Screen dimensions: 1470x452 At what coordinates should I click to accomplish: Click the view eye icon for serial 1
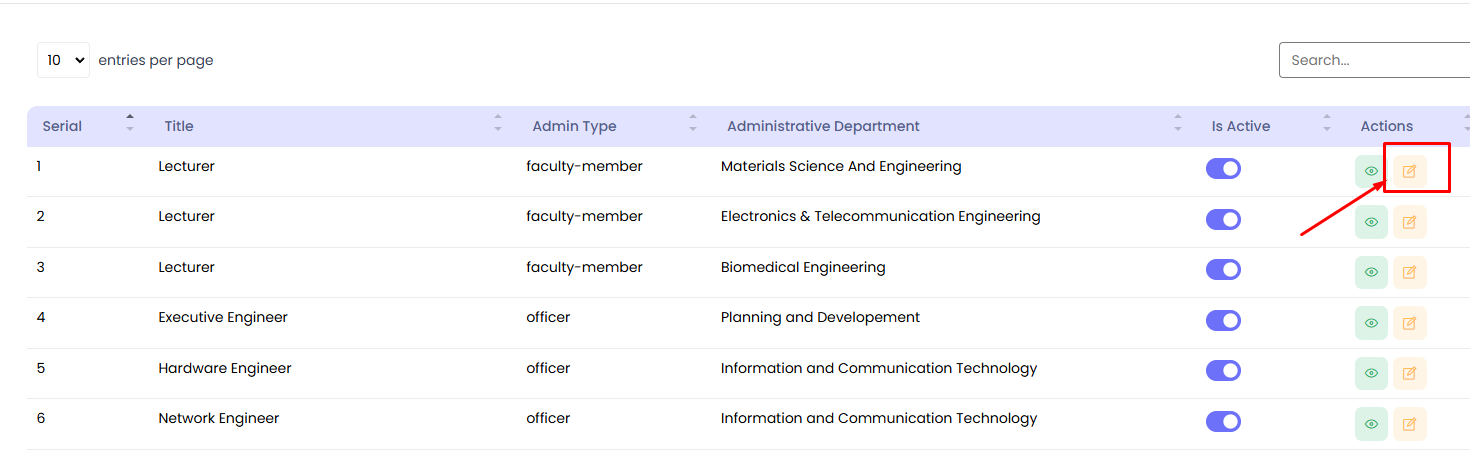click(1371, 171)
